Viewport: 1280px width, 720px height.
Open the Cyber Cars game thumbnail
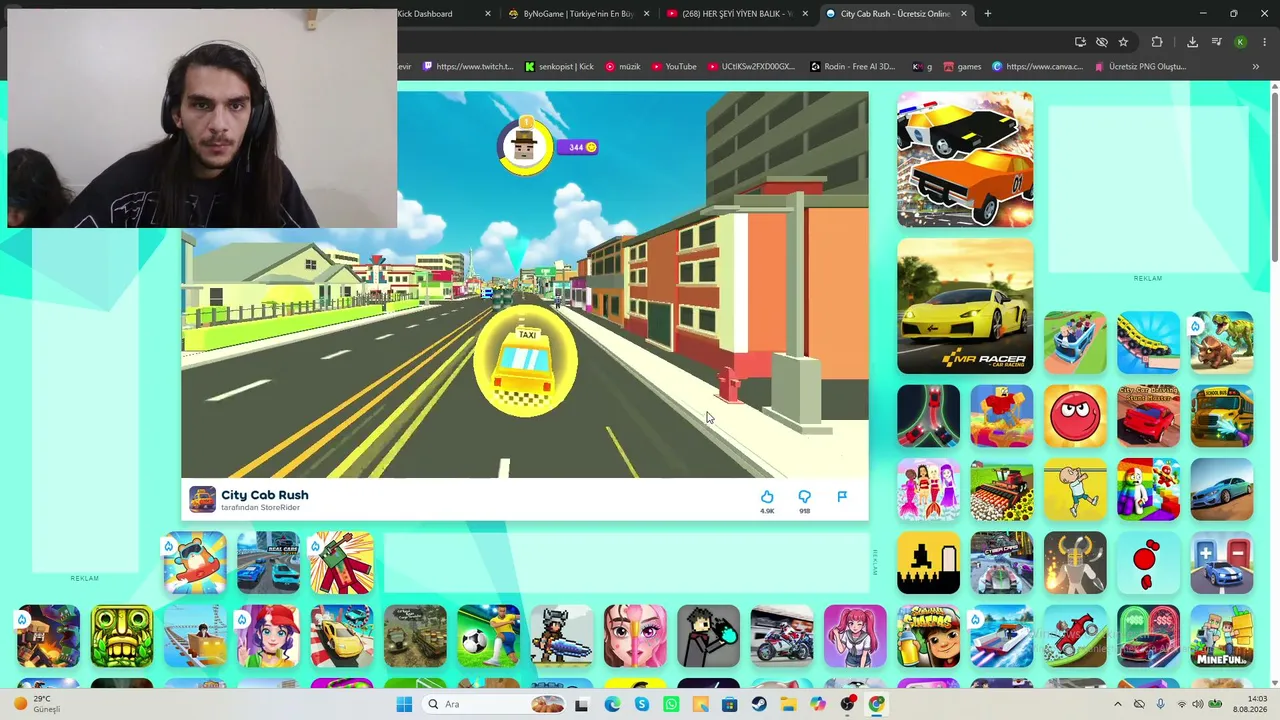click(1002, 563)
